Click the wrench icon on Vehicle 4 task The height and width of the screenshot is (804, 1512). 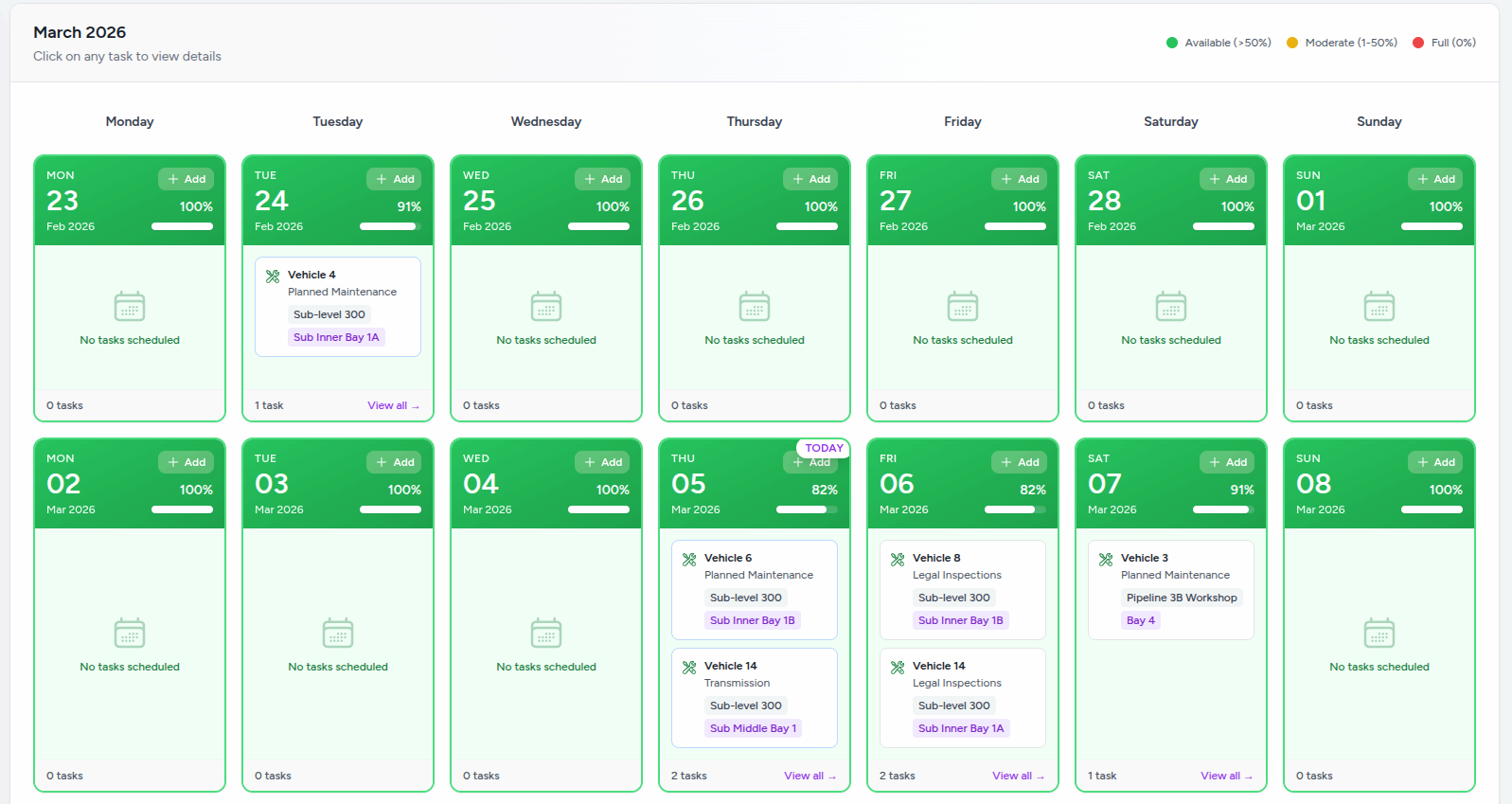coord(273,277)
